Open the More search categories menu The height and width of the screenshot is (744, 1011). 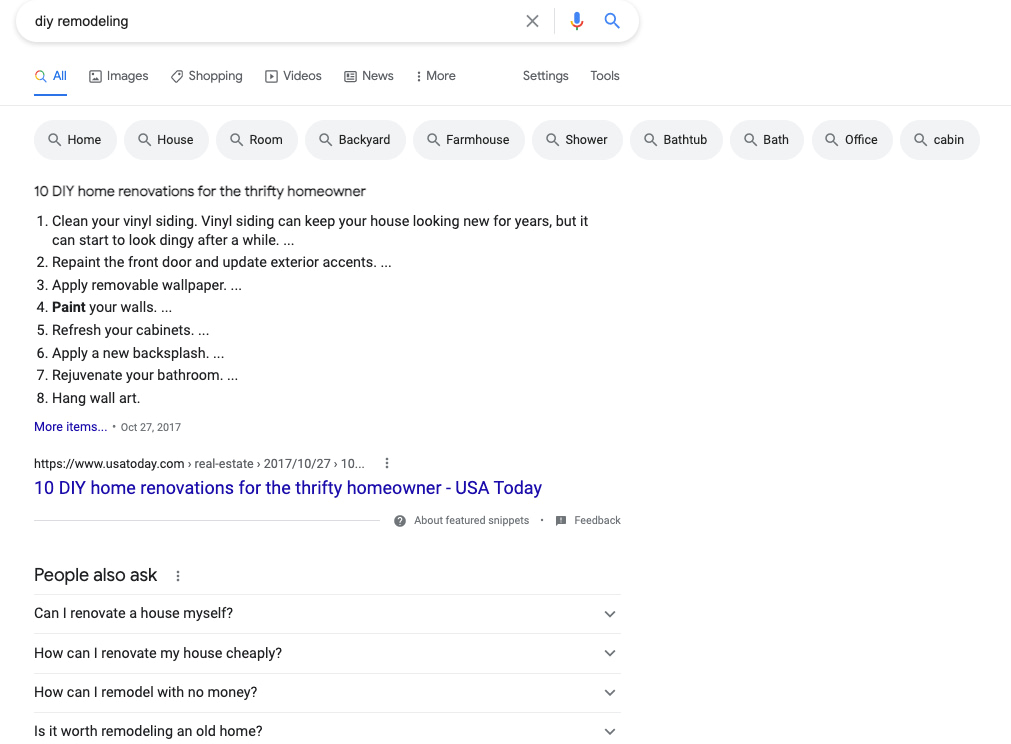click(x=435, y=76)
